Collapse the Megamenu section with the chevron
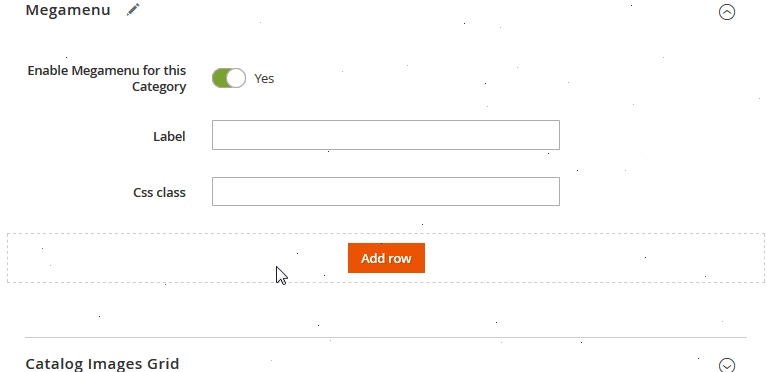Screen dimensions: 767x372 pyautogui.click(x=726, y=12)
